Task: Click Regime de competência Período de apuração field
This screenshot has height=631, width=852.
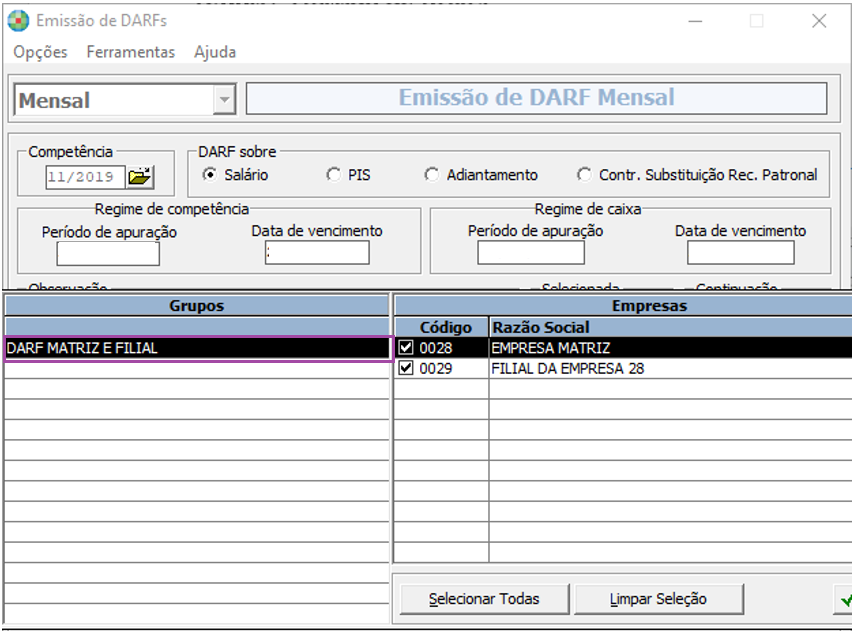Action: [108, 253]
